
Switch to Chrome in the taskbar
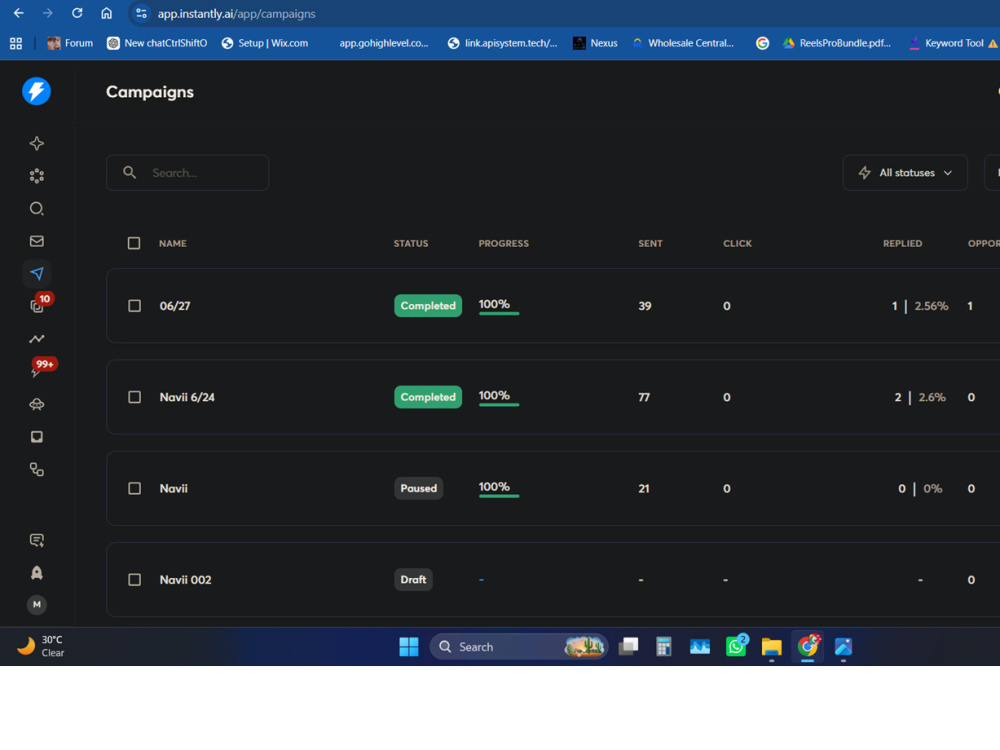click(807, 647)
